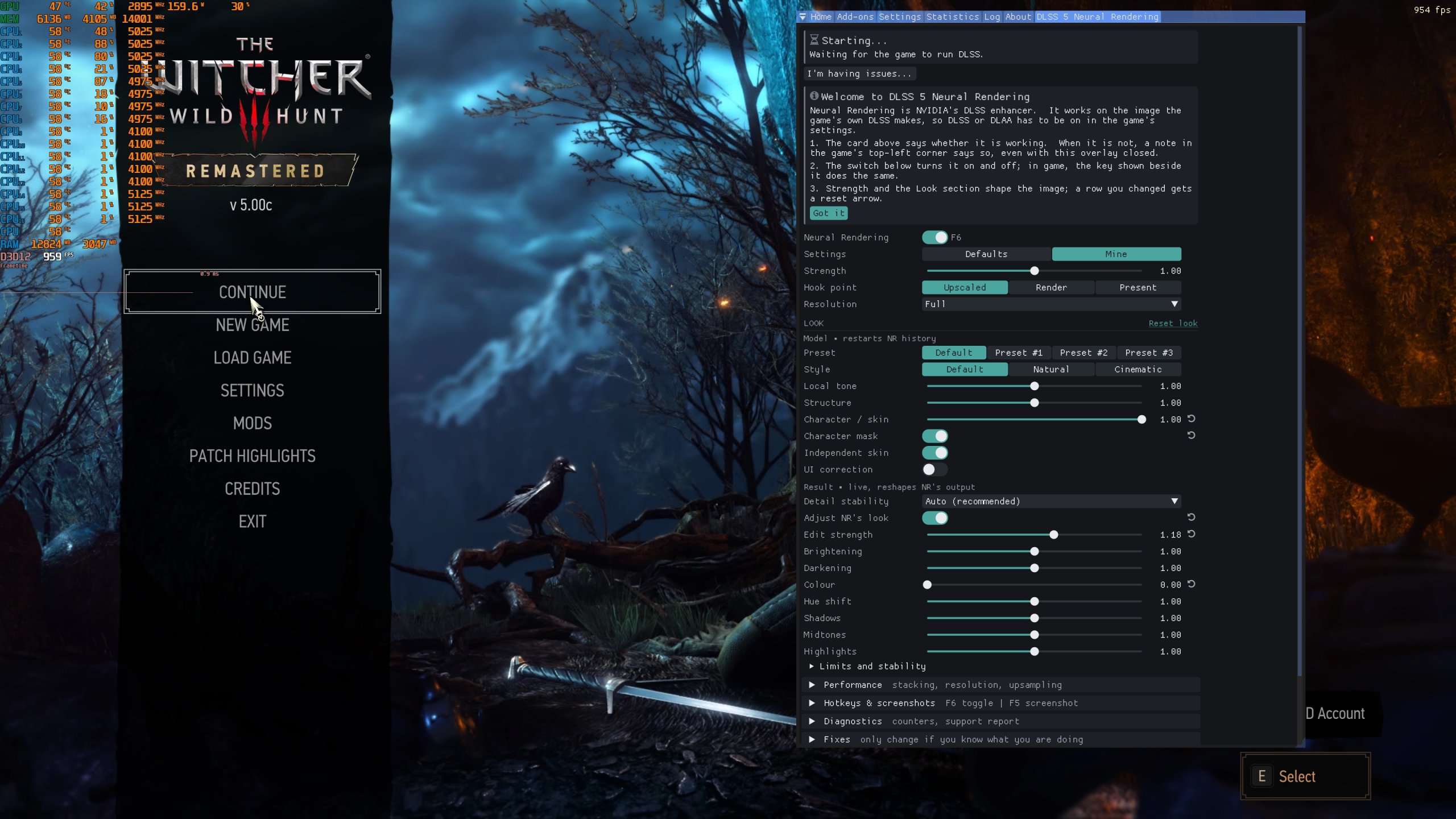Open MODS in the game menu
Image resolution: width=1456 pixels, height=819 pixels.
[x=253, y=423]
